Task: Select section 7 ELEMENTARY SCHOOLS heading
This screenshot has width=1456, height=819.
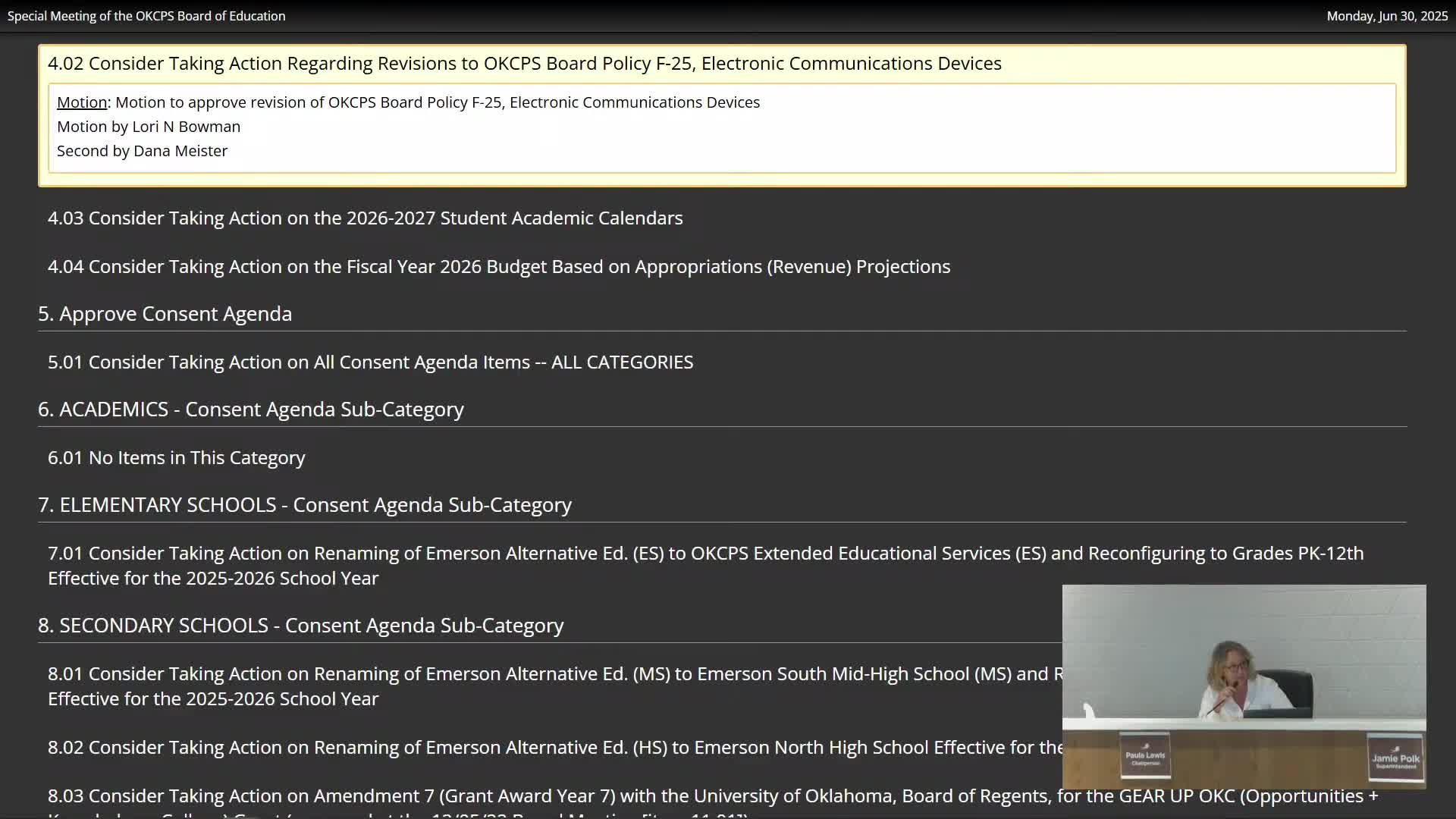Action: point(304,505)
